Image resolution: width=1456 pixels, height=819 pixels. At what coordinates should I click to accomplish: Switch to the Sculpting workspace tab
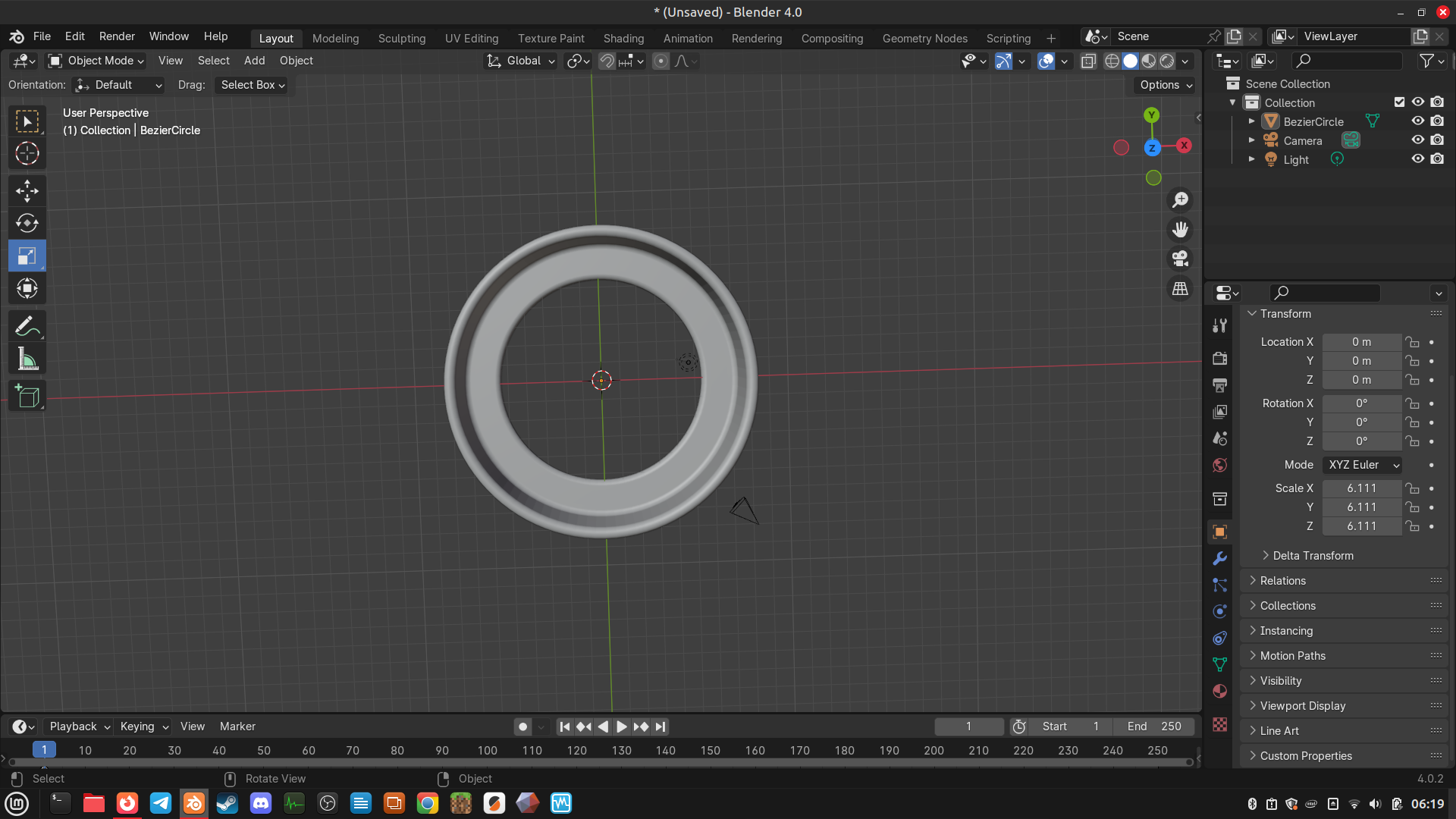click(x=402, y=38)
